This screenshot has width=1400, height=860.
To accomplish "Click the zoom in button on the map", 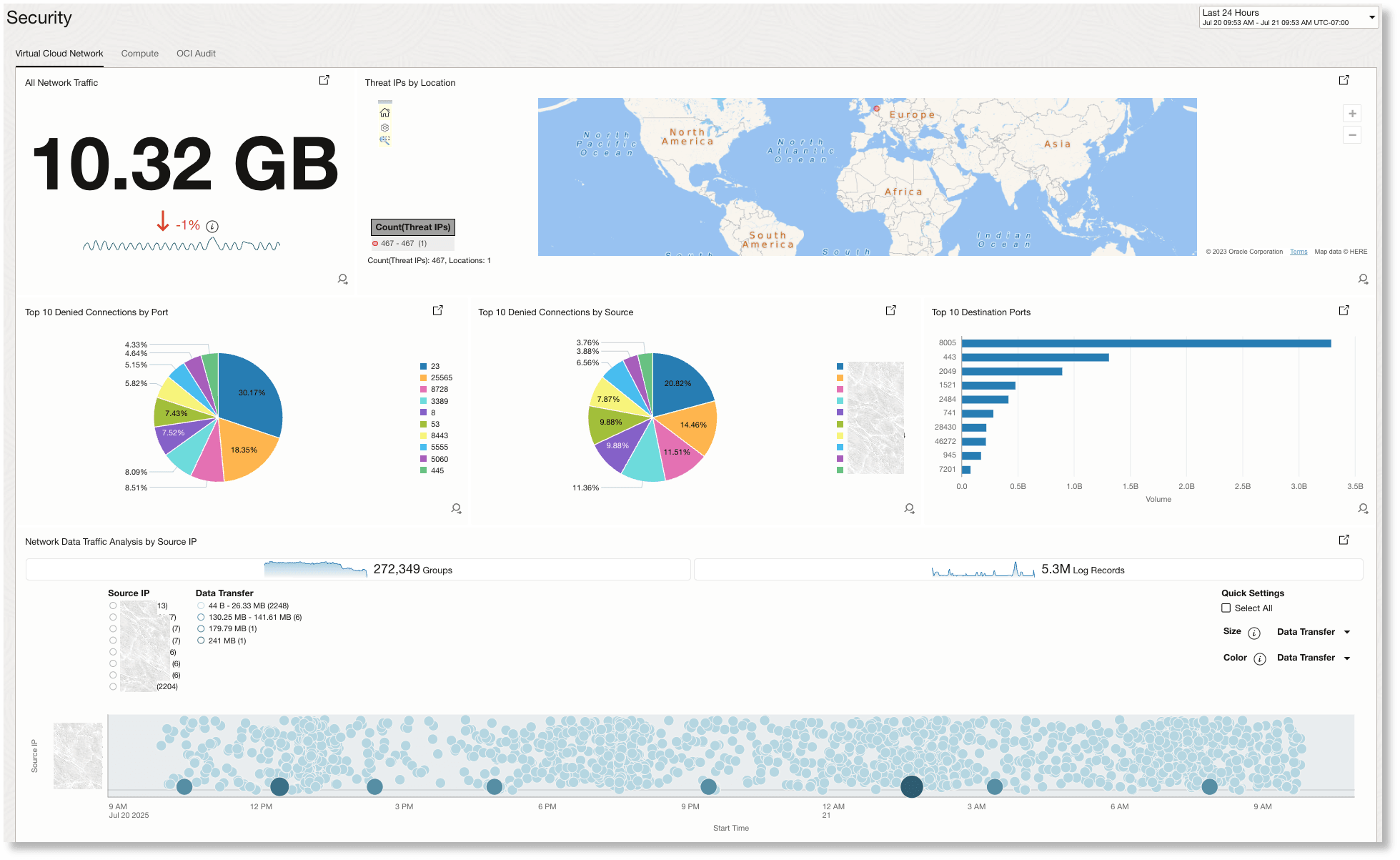I will [x=1352, y=113].
